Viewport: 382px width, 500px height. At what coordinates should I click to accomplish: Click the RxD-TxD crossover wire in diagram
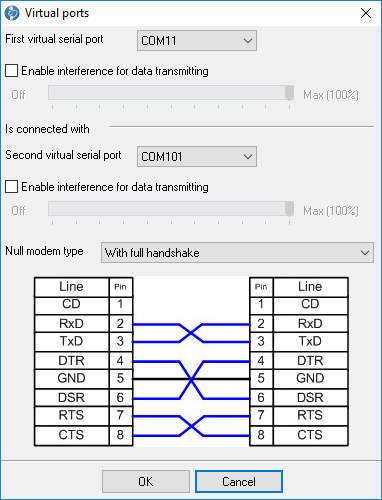pos(191,333)
